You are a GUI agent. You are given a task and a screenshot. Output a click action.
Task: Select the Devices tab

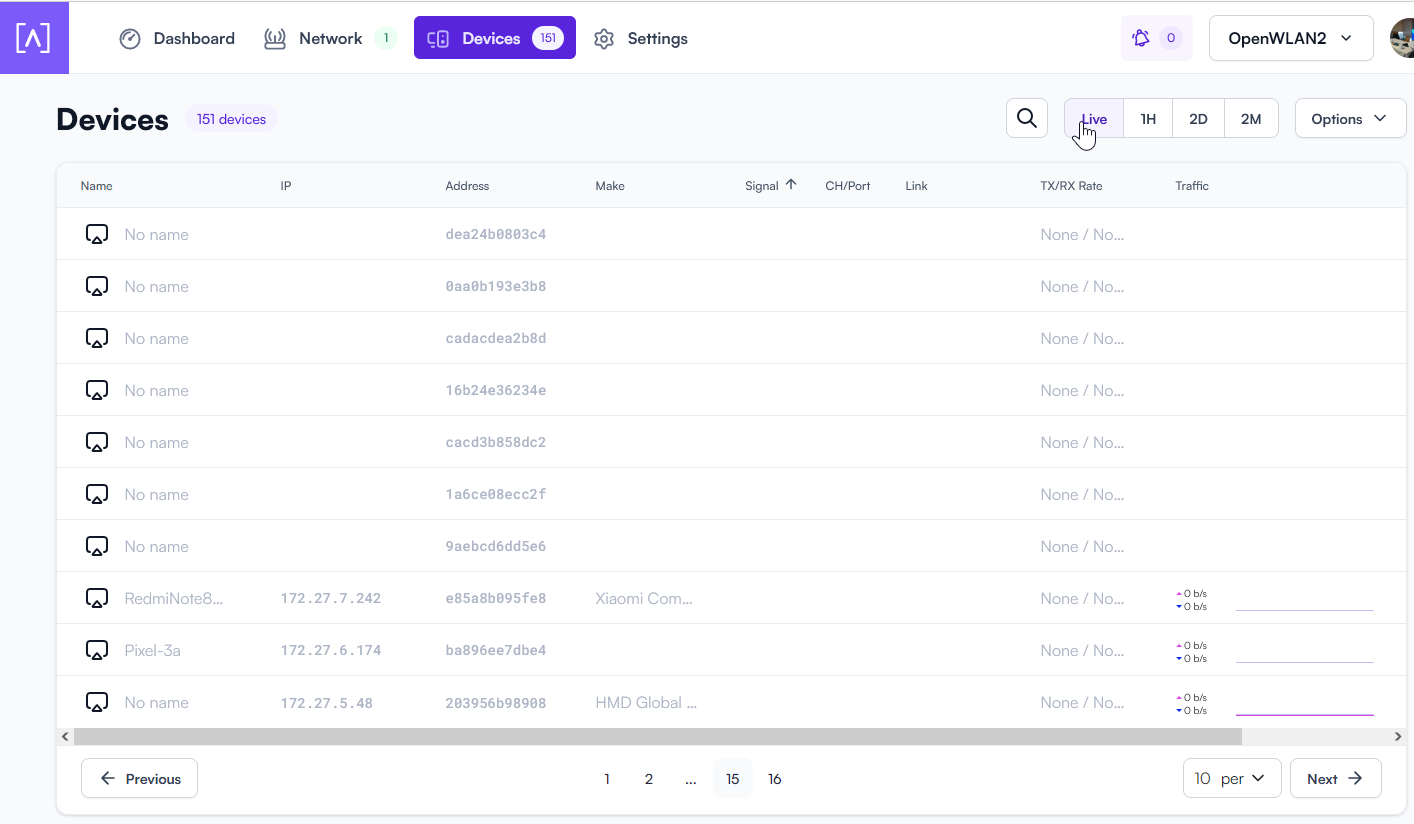click(495, 38)
